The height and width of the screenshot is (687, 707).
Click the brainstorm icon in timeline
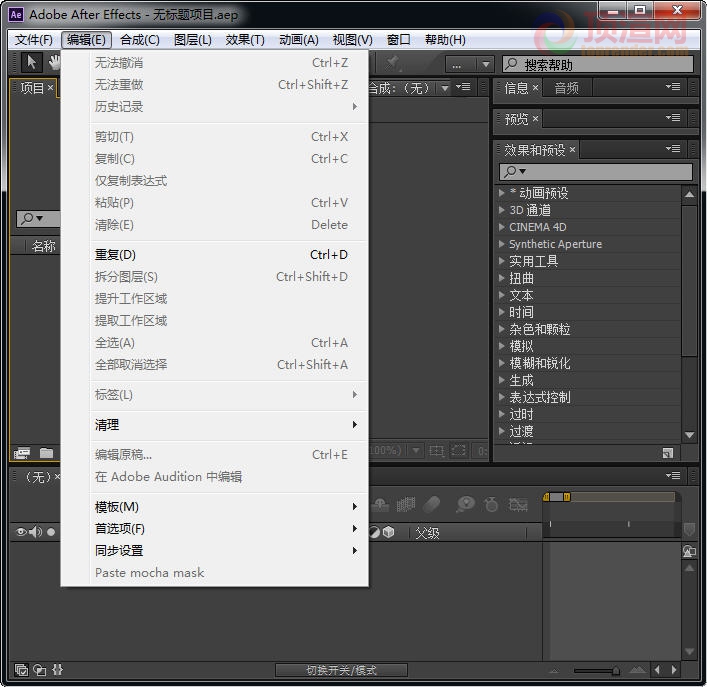pyautogui.click(x=465, y=504)
